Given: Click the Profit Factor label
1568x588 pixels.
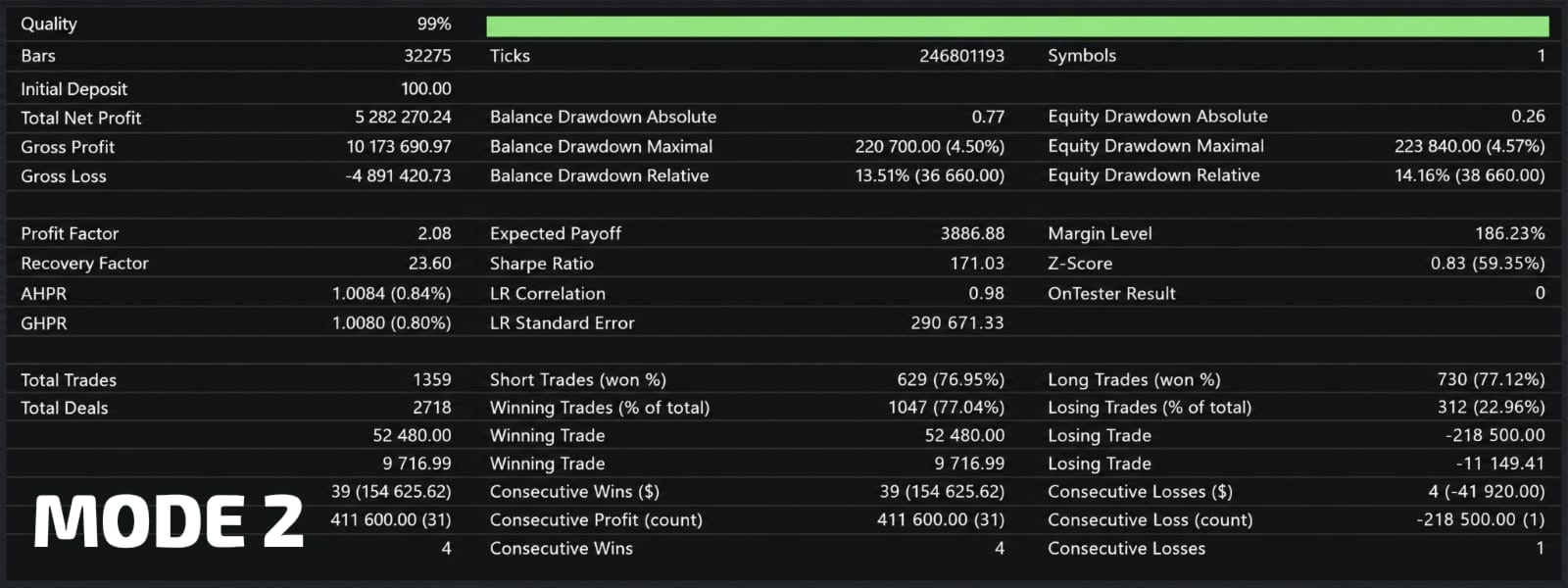Looking at the screenshot, I should [x=70, y=233].
